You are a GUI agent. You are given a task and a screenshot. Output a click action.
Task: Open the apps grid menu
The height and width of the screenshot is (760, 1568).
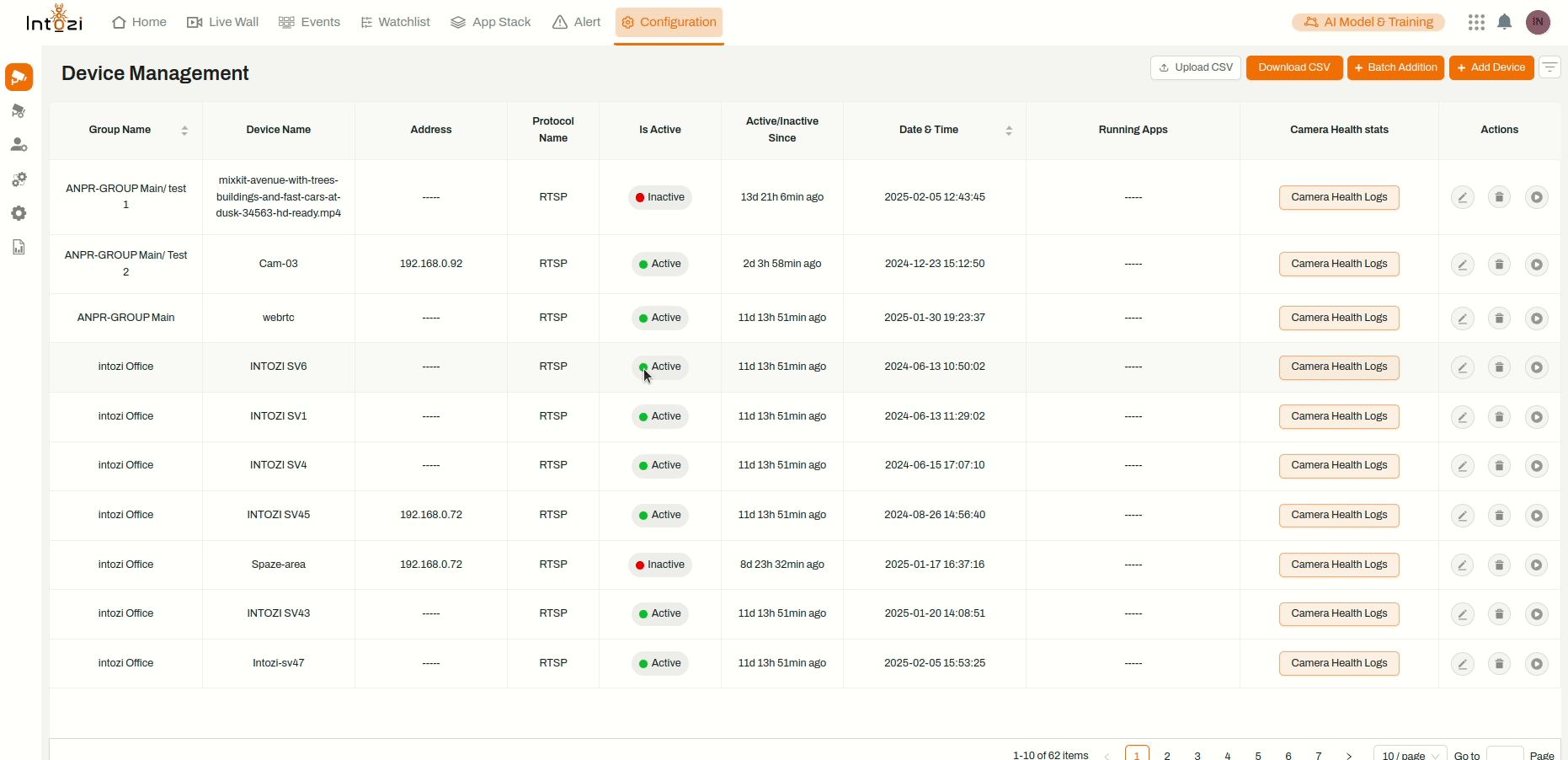(x=1475, y=22)
